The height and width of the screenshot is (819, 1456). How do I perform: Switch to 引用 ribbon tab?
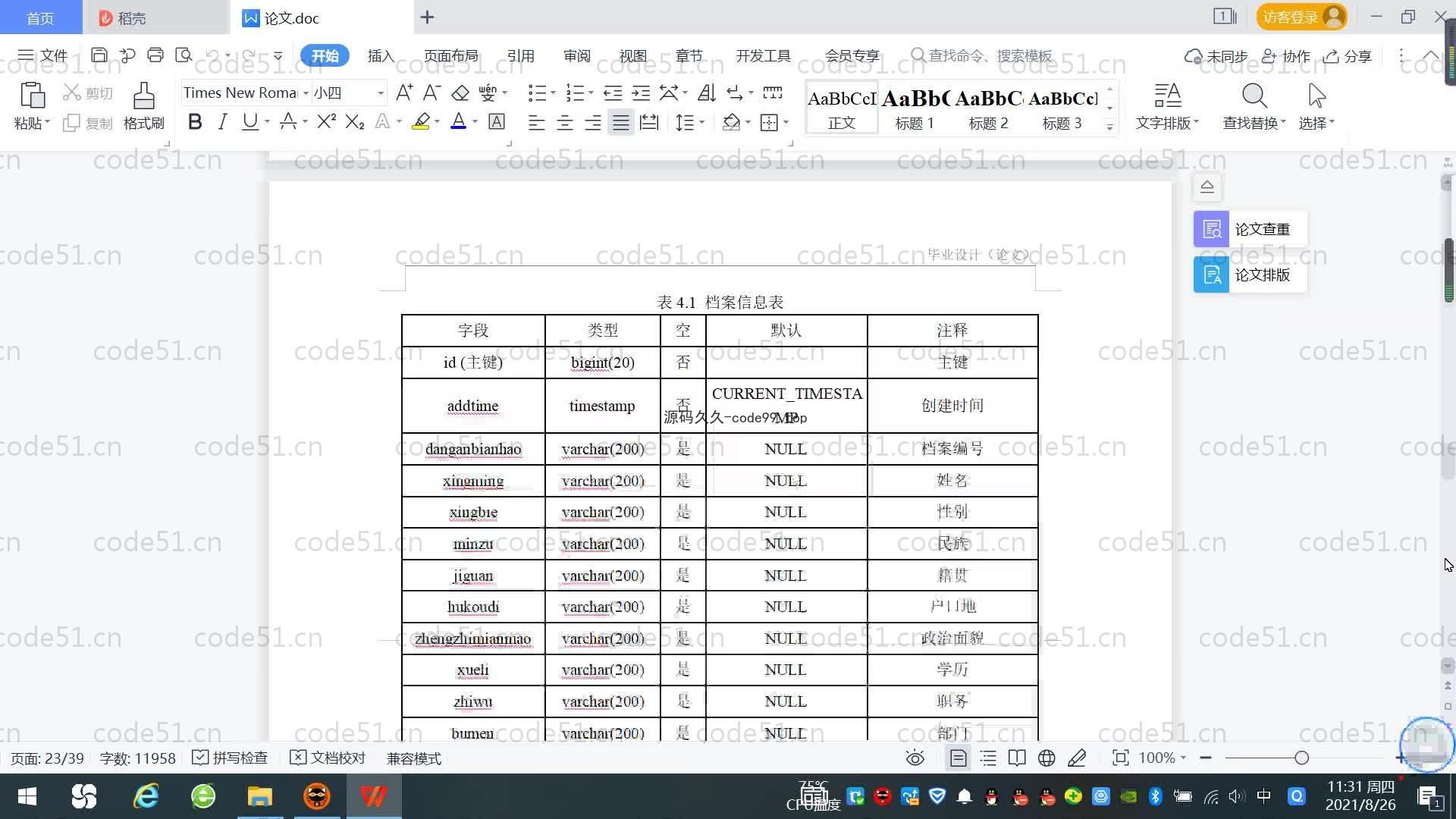(520, 56)
